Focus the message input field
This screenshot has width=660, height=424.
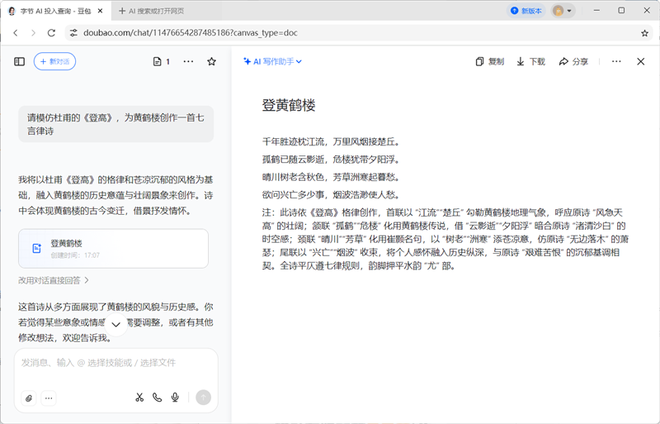(110, 362)
